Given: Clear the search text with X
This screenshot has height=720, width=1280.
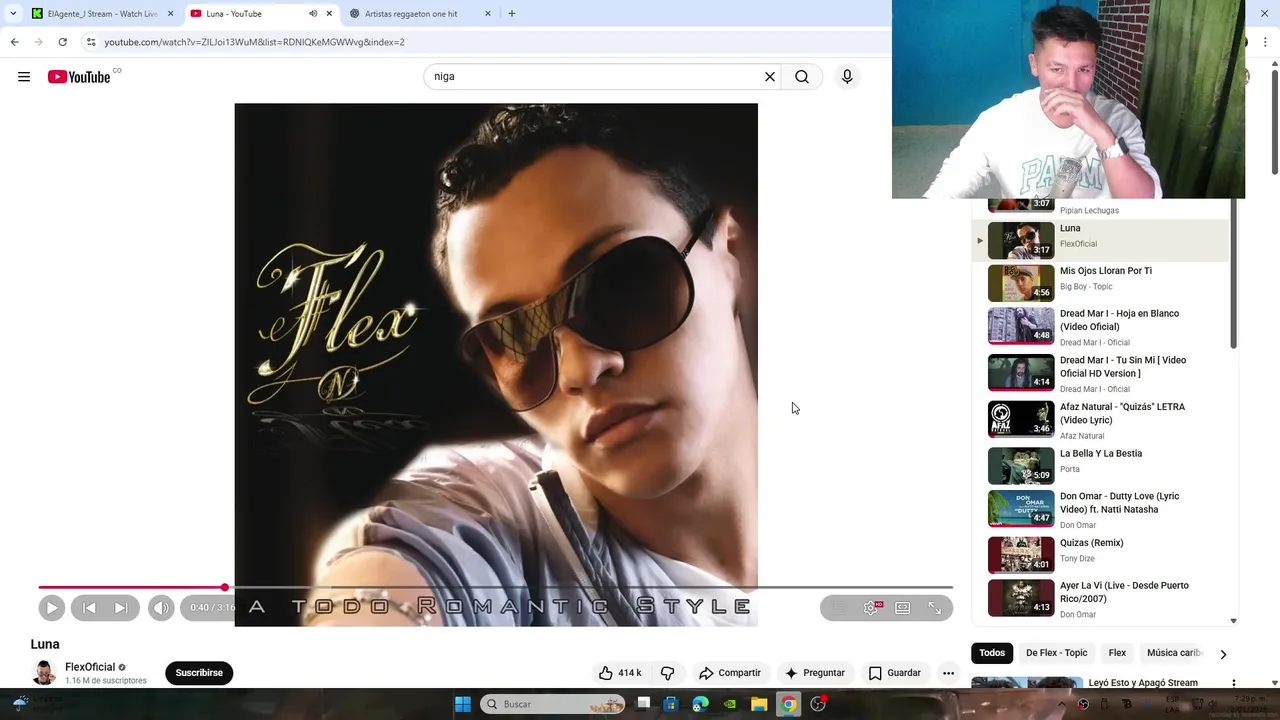Looking at the screenshot, I should (770, 77).
